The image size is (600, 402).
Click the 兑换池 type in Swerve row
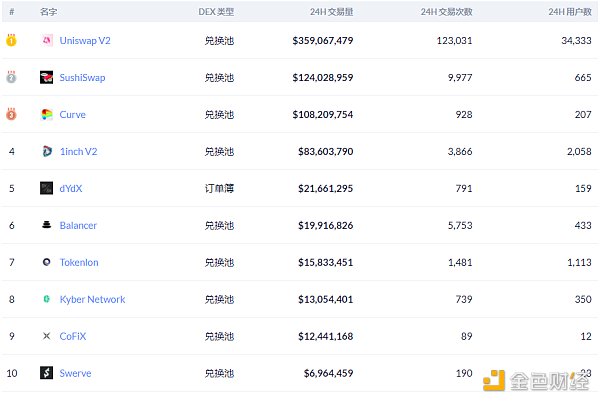point(219,373)
